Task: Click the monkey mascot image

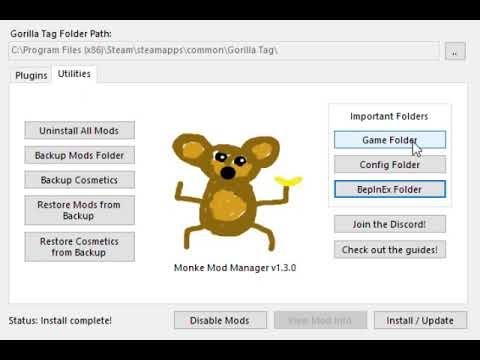Action: pos(237,192)
